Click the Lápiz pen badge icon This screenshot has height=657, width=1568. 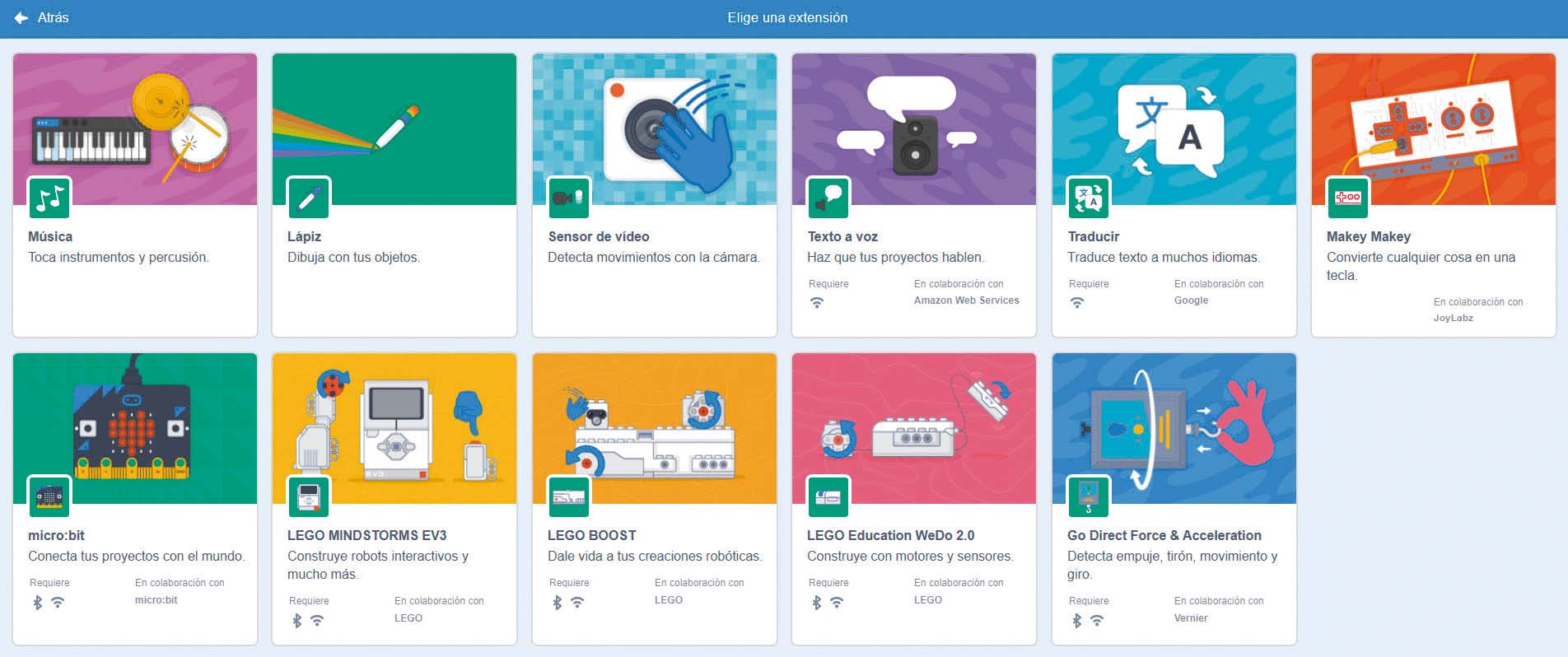pyautogui.click(x=309, y=198)
